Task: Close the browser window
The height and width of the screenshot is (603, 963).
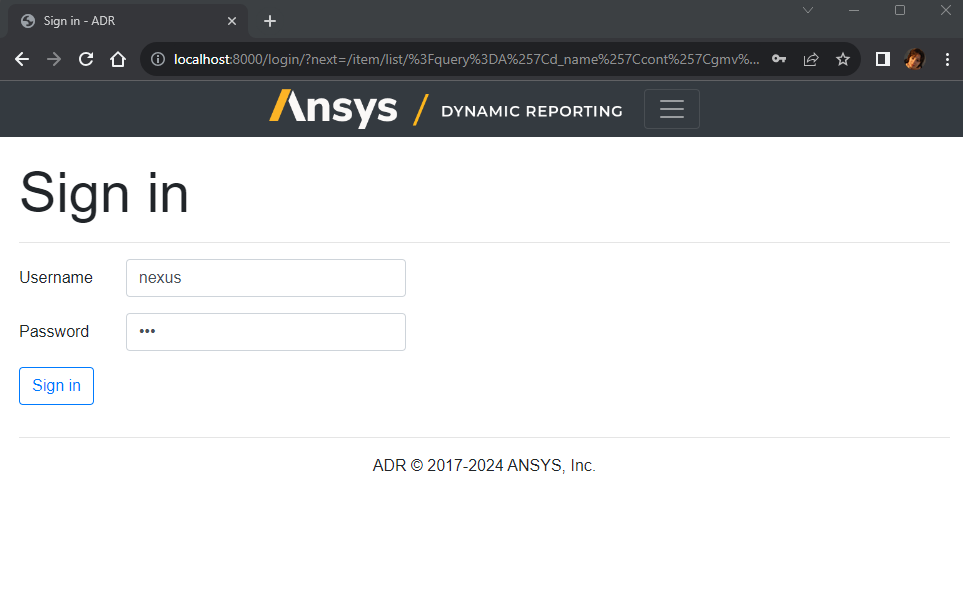Action: coord(946,10)
